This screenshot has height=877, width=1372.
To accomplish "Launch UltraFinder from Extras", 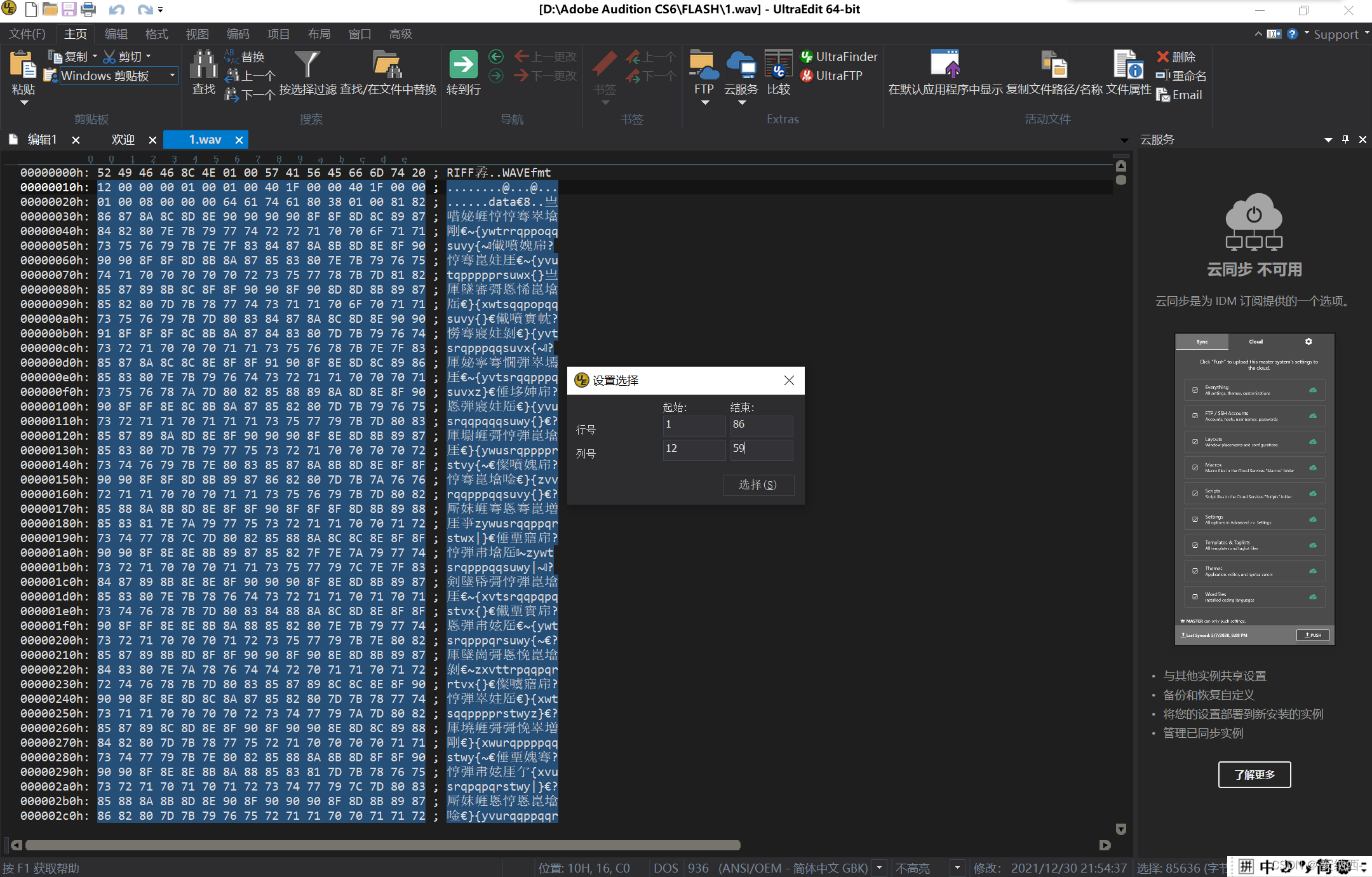I will click(839, 57).
